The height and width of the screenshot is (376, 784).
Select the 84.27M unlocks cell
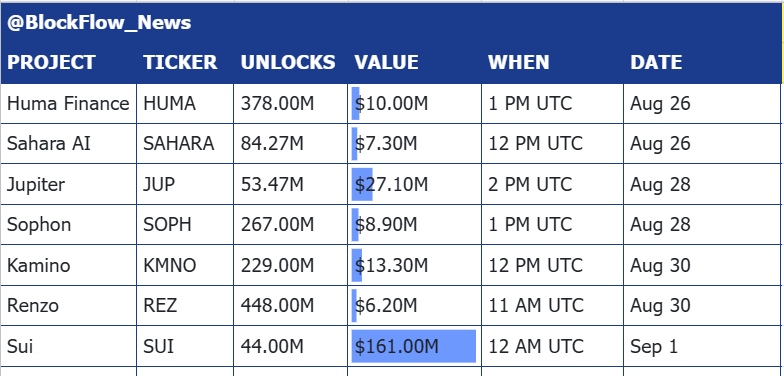(290, 144)
